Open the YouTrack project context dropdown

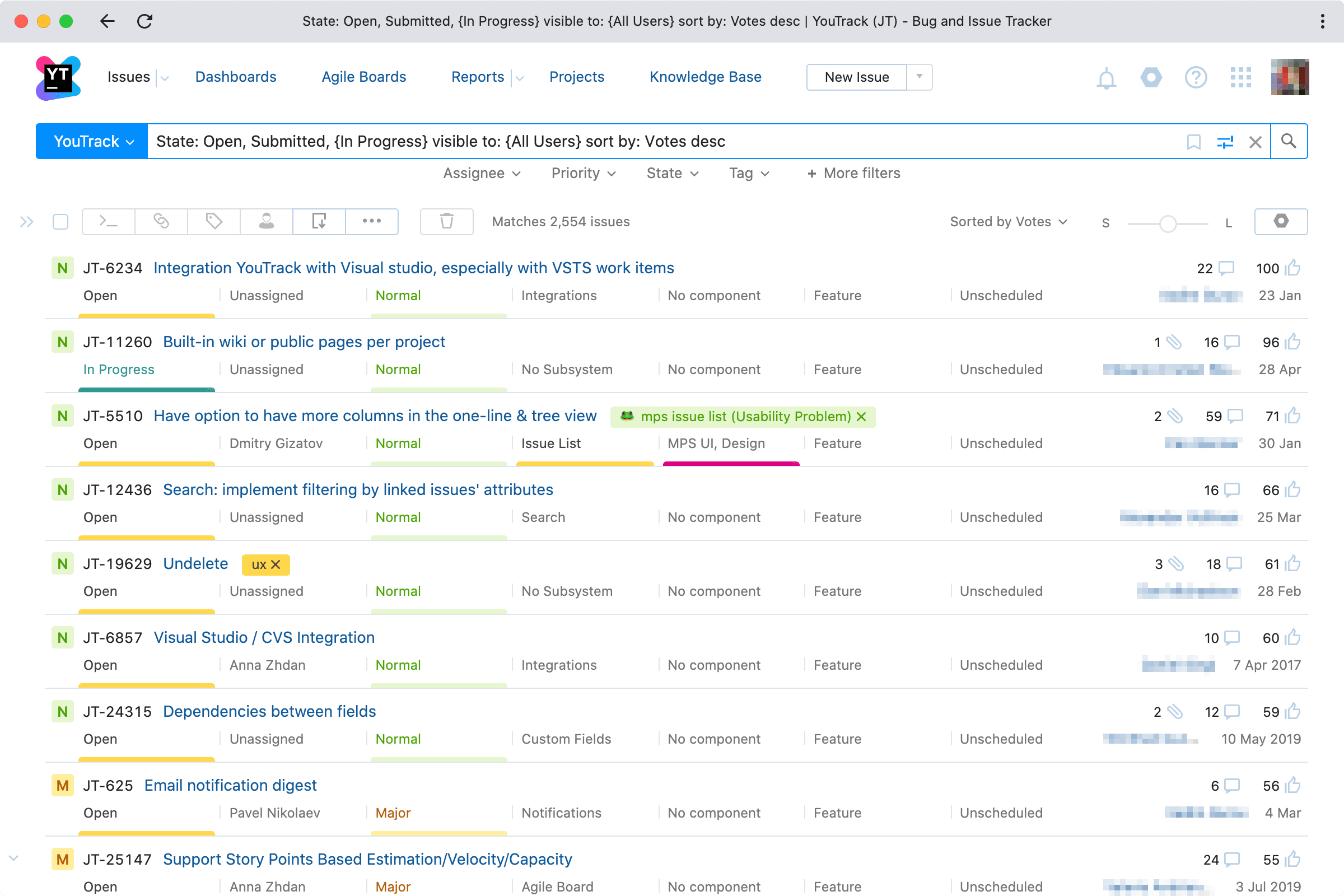coord(92,141)
